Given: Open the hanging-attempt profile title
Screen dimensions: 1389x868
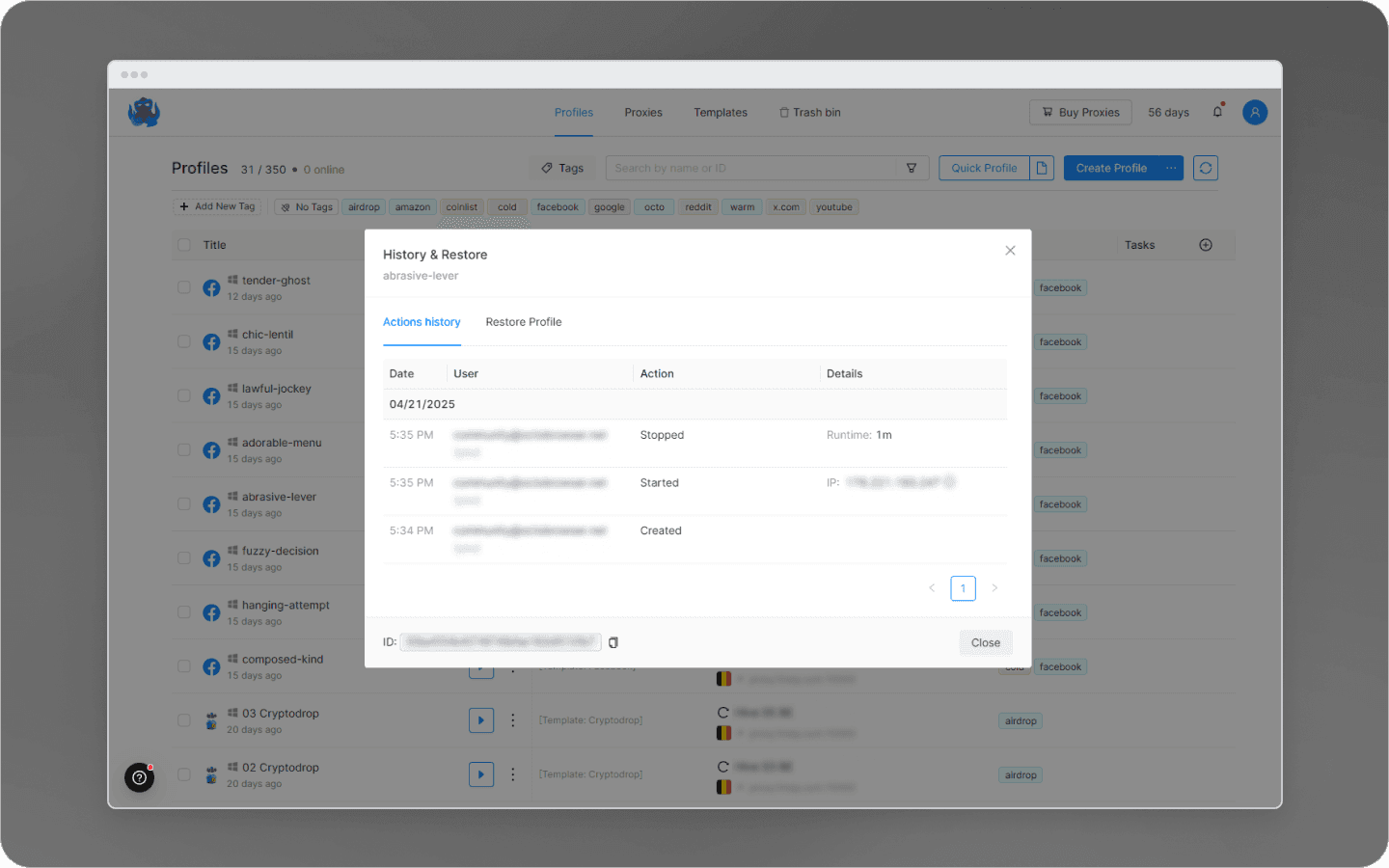Looking at the screenshot, I should point(286,606).
